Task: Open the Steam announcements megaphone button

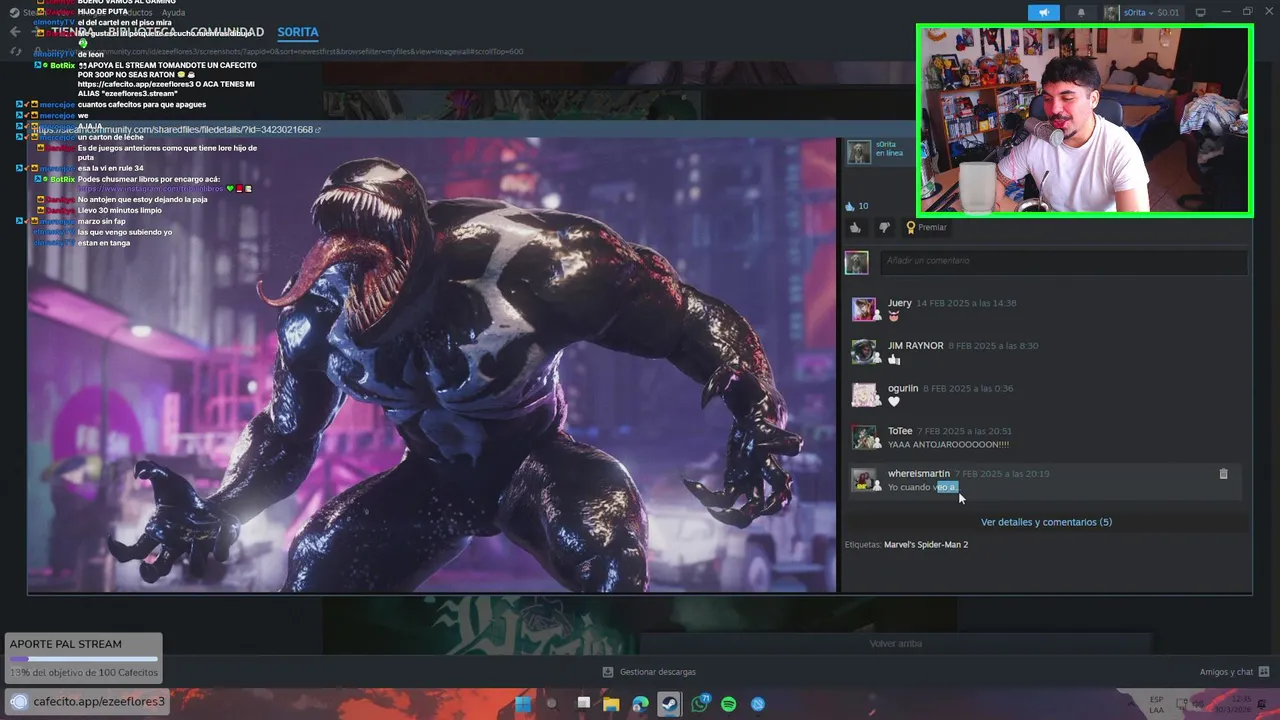Action: point(1043,12)
